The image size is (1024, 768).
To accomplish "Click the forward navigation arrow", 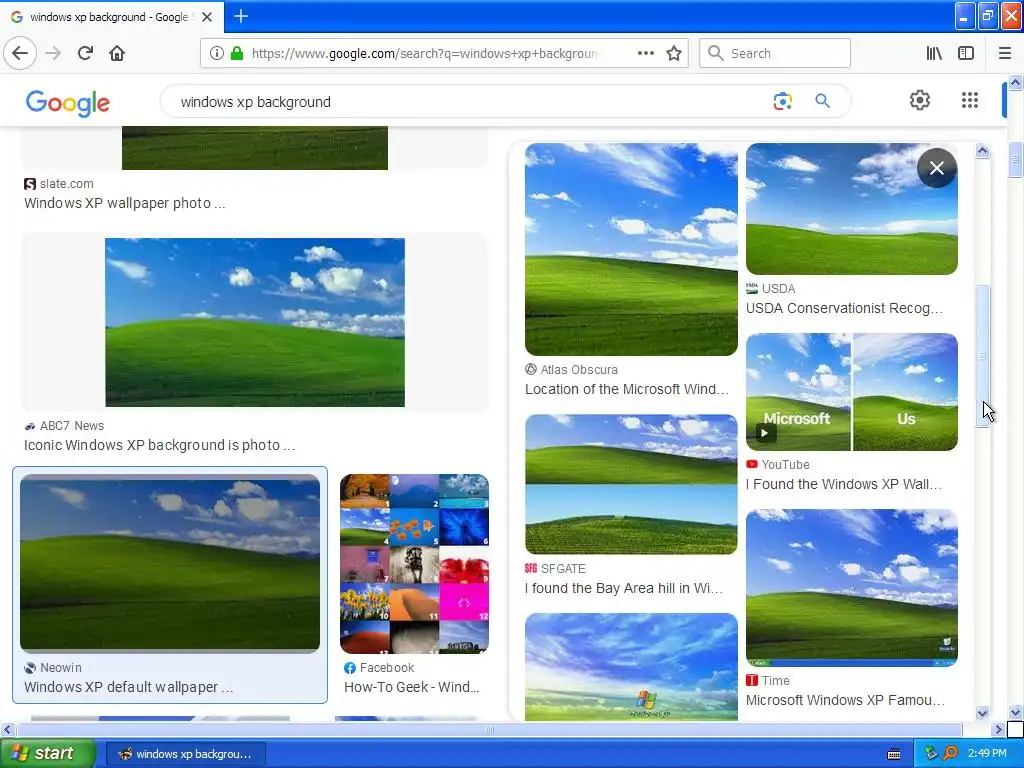I will [x=53, y=53].
